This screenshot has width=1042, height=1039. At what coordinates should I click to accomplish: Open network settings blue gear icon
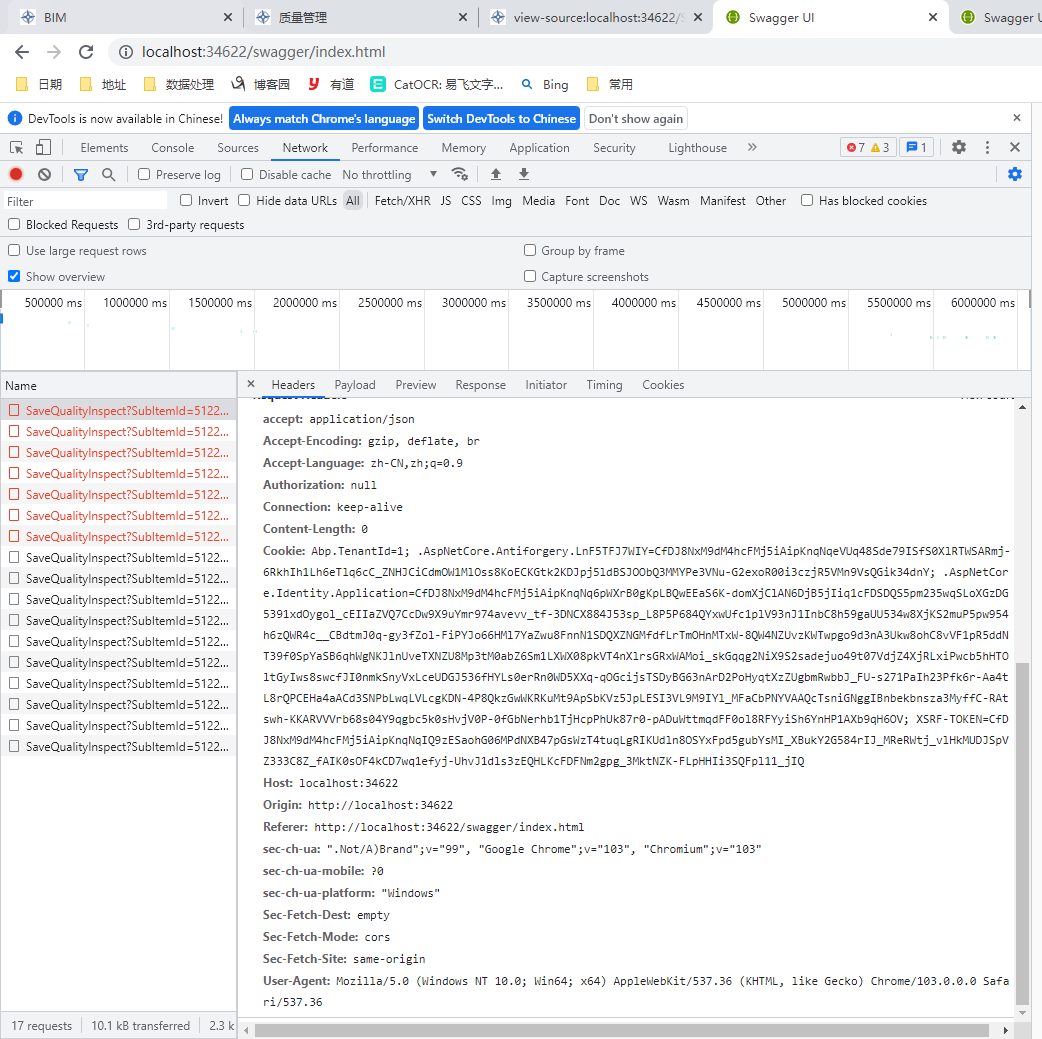point(1015,174)
